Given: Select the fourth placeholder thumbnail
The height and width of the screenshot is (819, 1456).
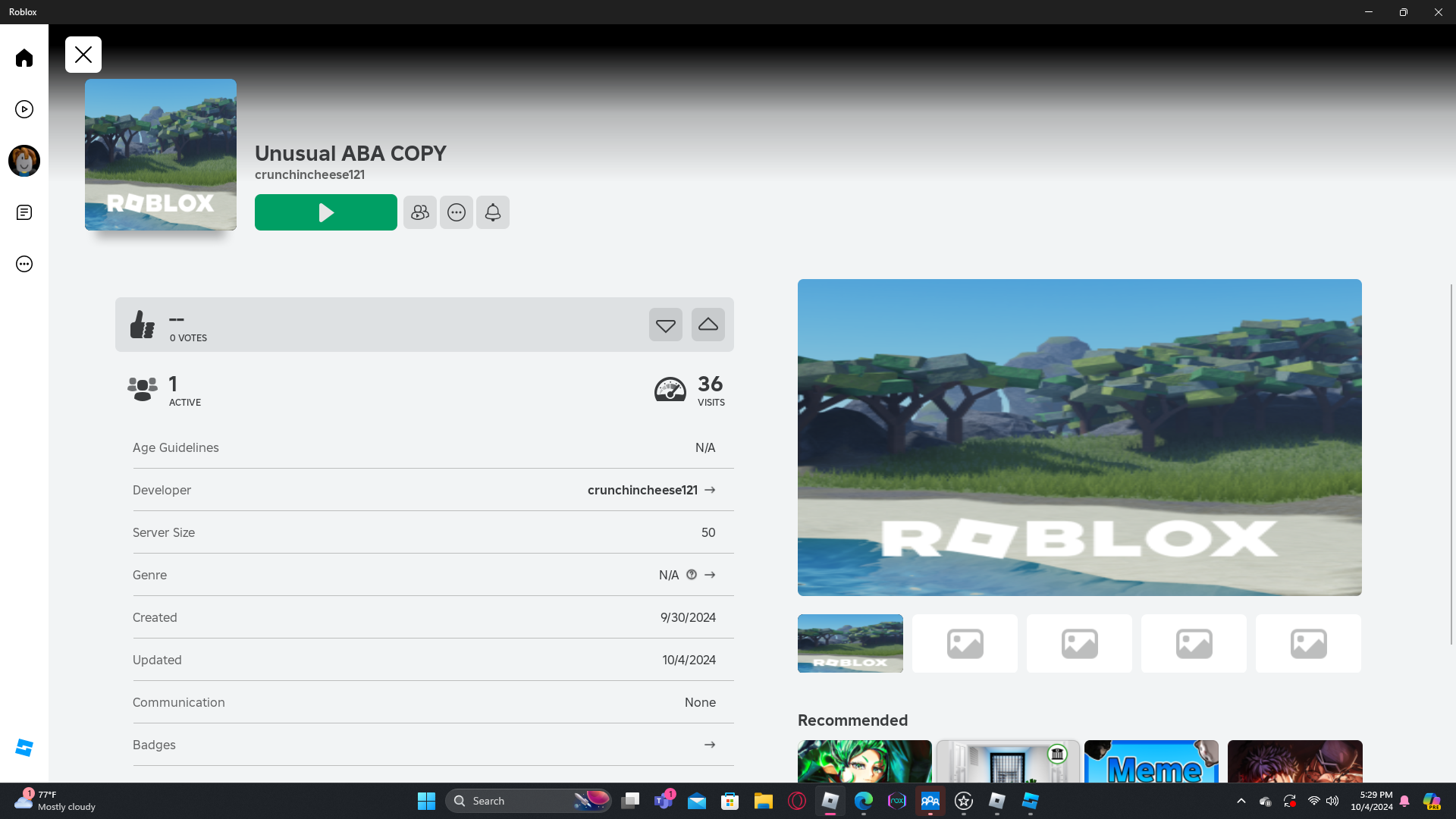Looking at the screenshot, I should 1194,643.
